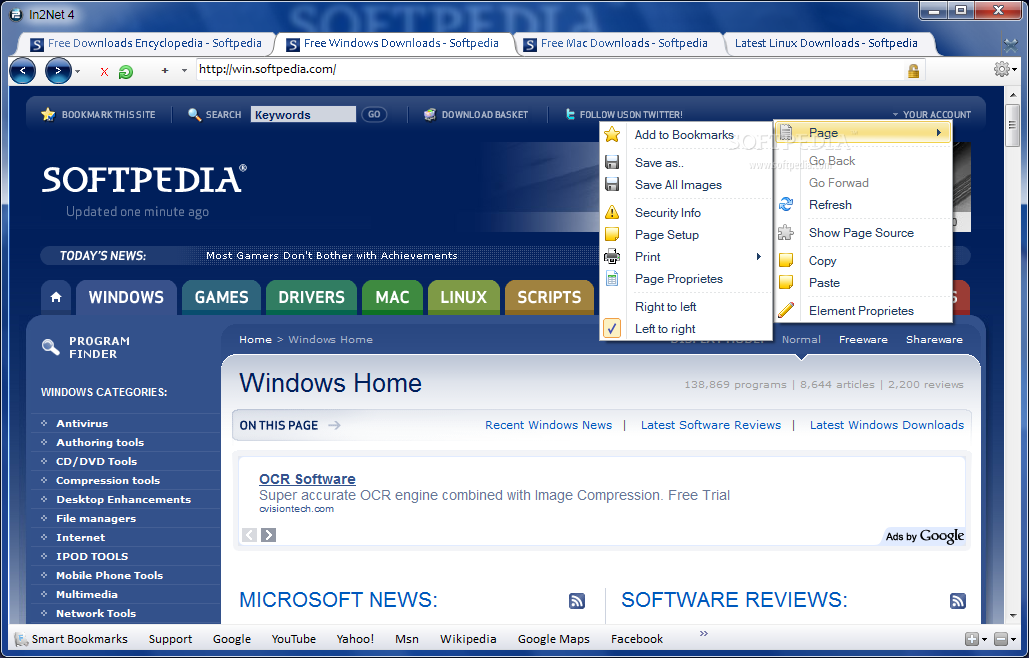
Task: Toggle the checked Left to right option
Action: tap(686, 329)
